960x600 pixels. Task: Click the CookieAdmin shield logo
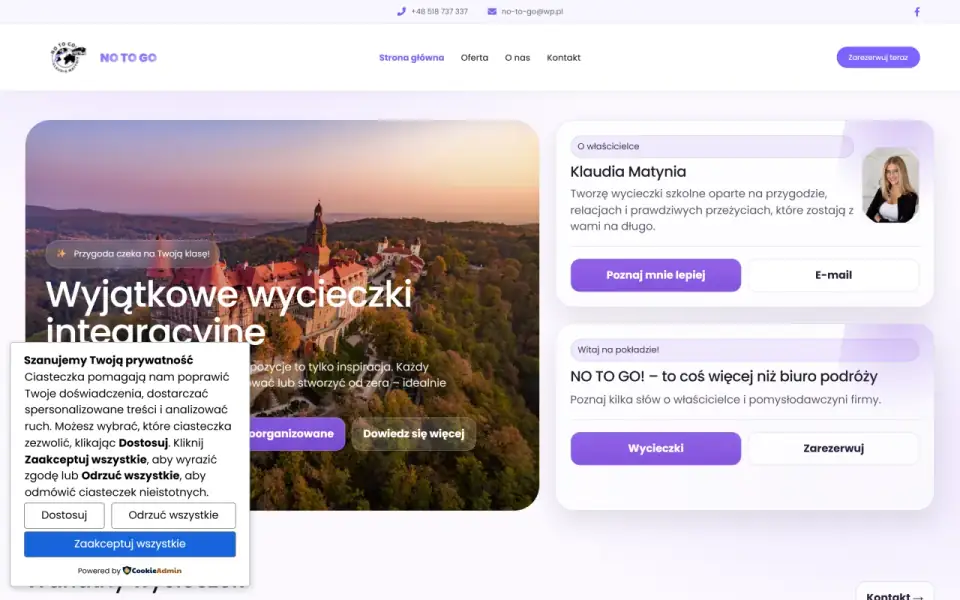(x=127, y=570)
